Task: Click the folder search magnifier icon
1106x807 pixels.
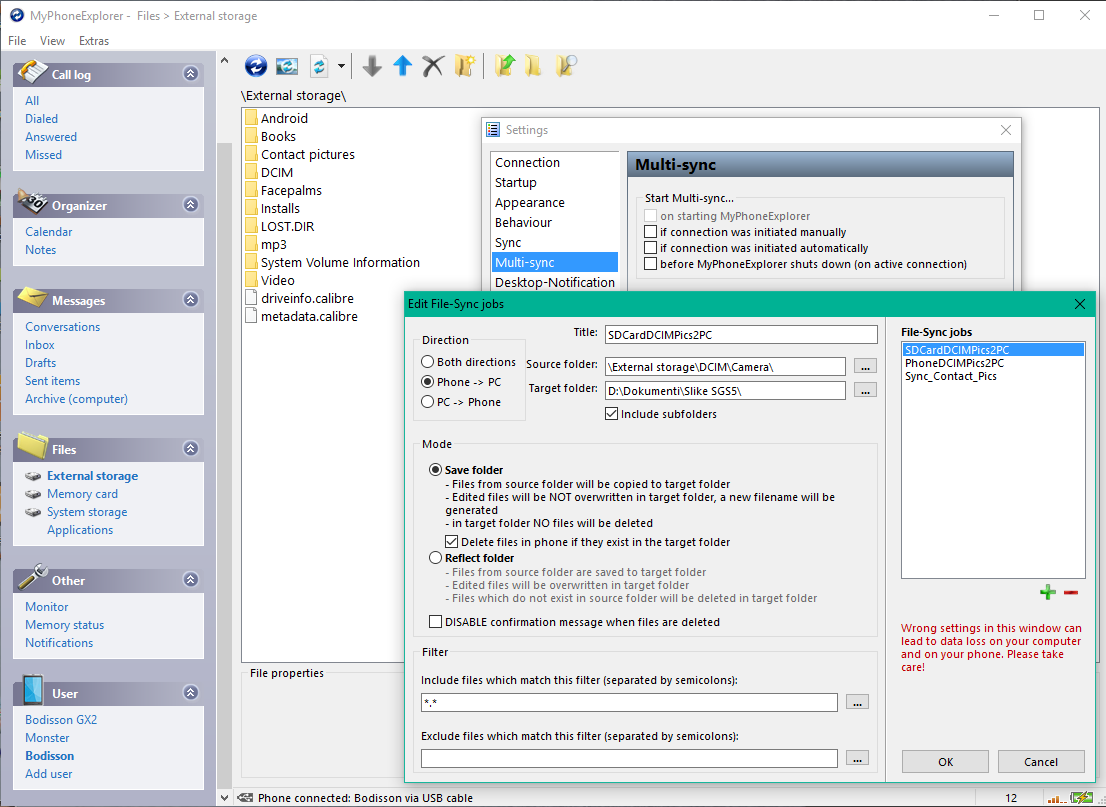Action: [x=567, y=66]
